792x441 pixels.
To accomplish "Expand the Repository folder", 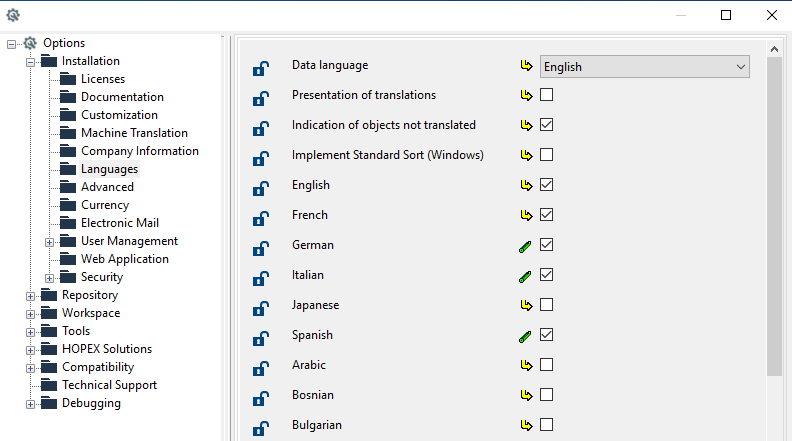I will tap(30, 297).
